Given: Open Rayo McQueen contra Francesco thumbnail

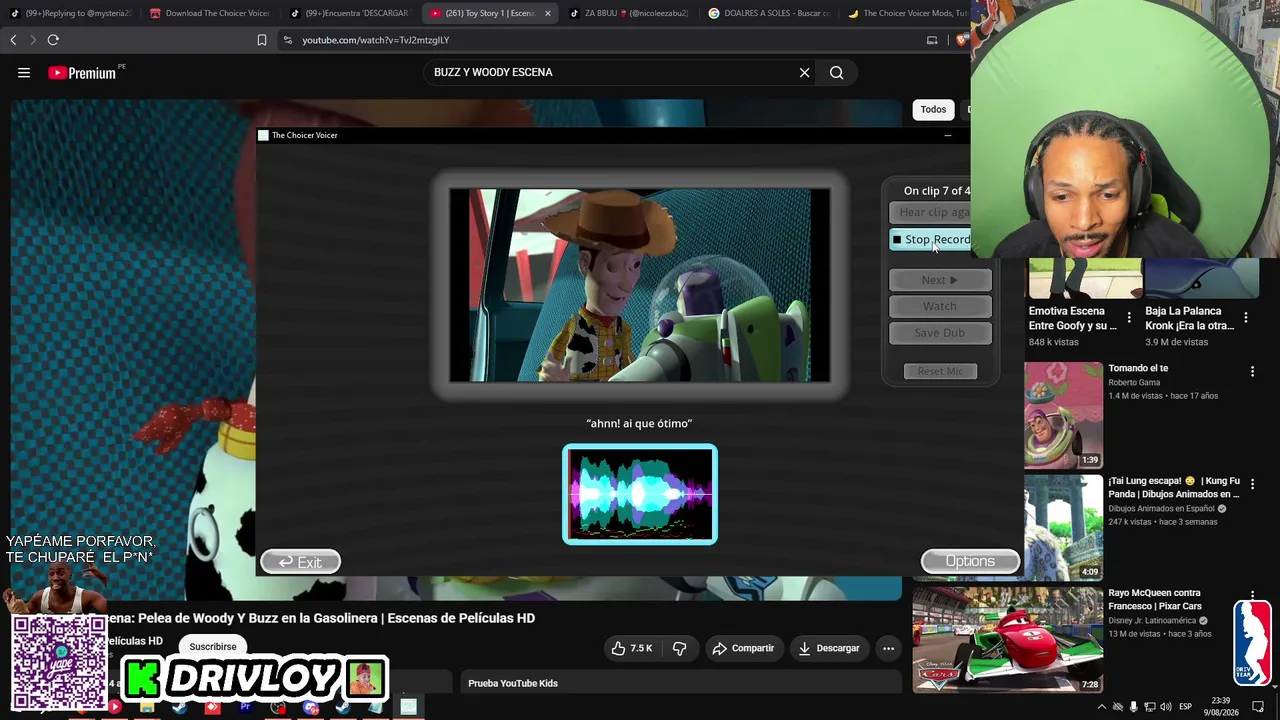Looking at the screenshot, I should 1007,640.
